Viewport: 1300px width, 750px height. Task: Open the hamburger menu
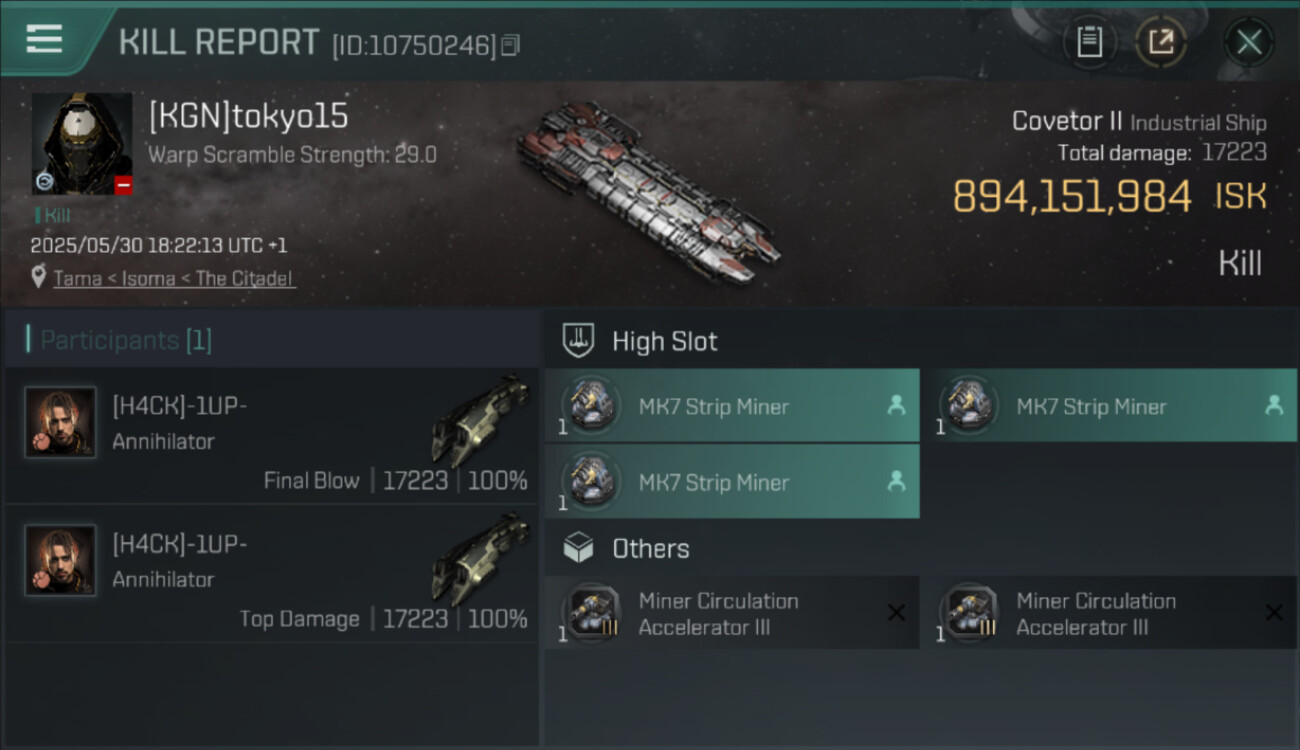(44, 40)
